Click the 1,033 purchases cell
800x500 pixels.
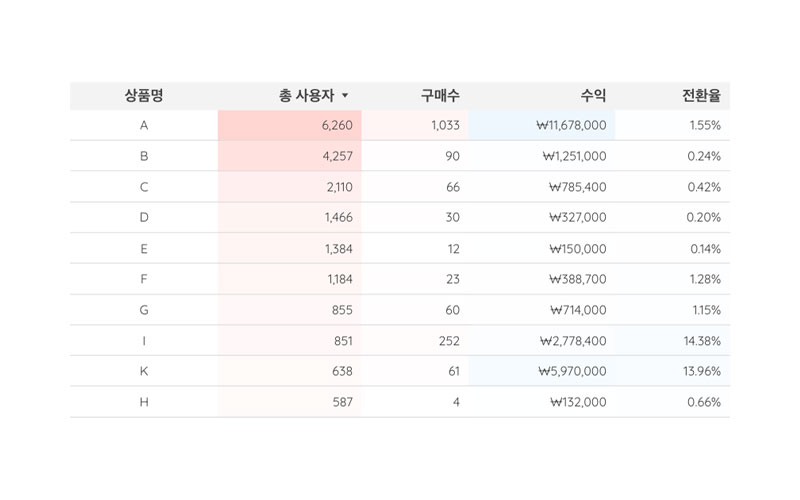(x=445, y=126)
